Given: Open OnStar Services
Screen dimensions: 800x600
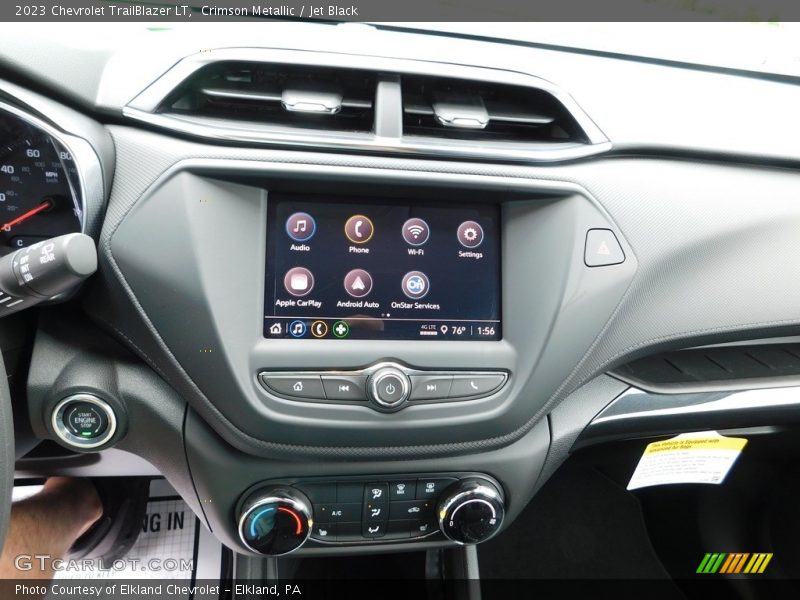Looking at the screenshot, I should click(415, 285).
